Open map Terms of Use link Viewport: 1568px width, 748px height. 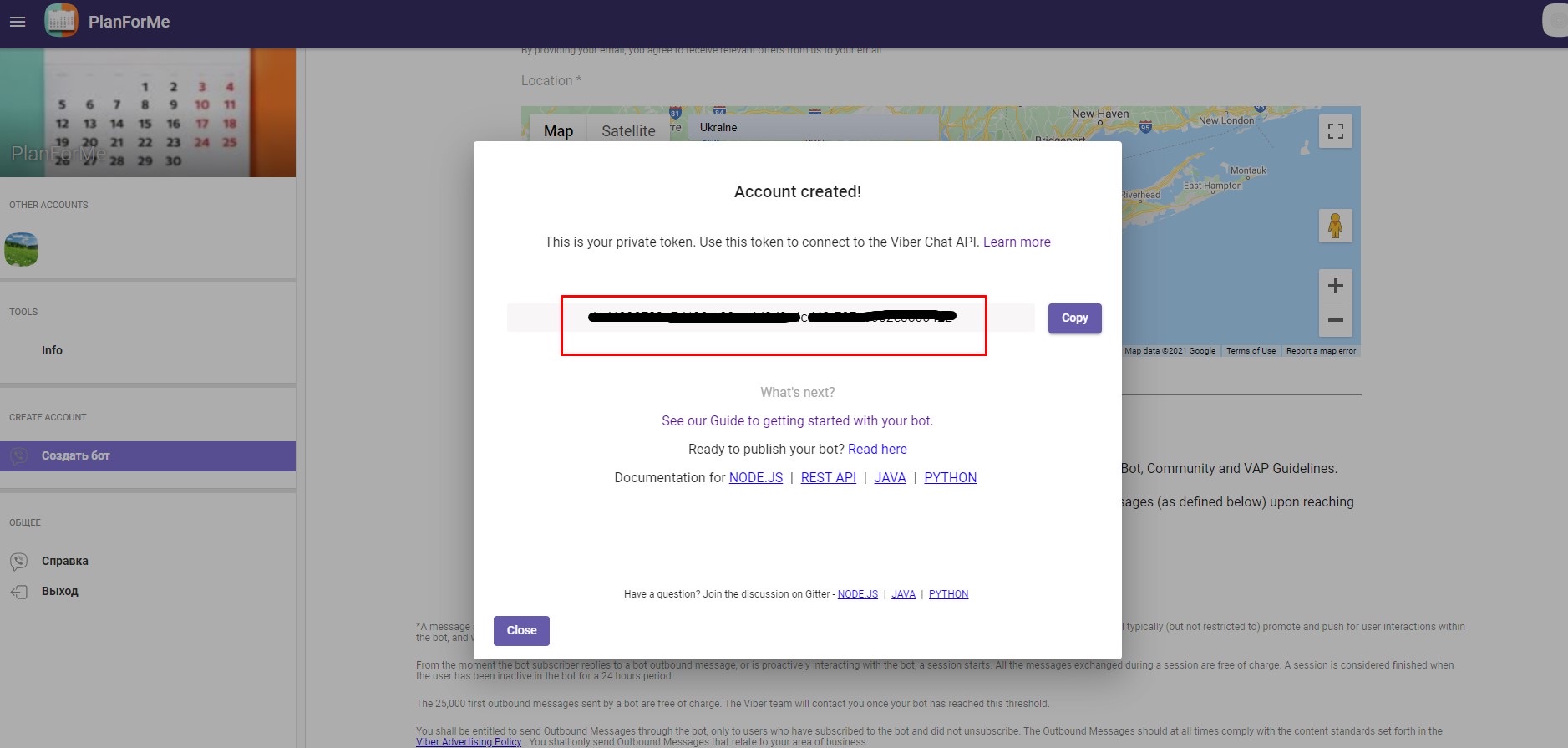coord(1251,351)
